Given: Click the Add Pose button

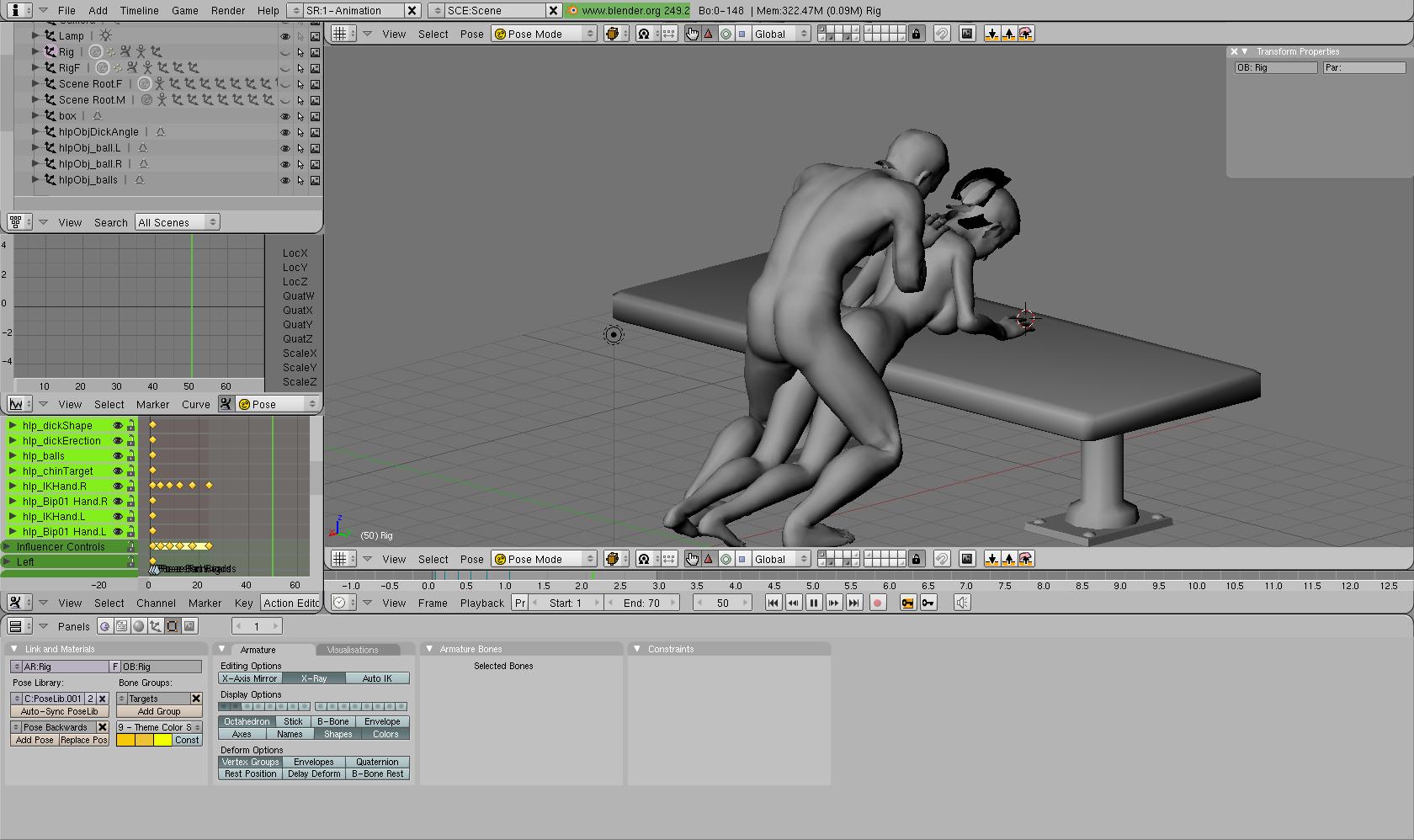Looking at the screenshot, I should click(x=35, y=740).
